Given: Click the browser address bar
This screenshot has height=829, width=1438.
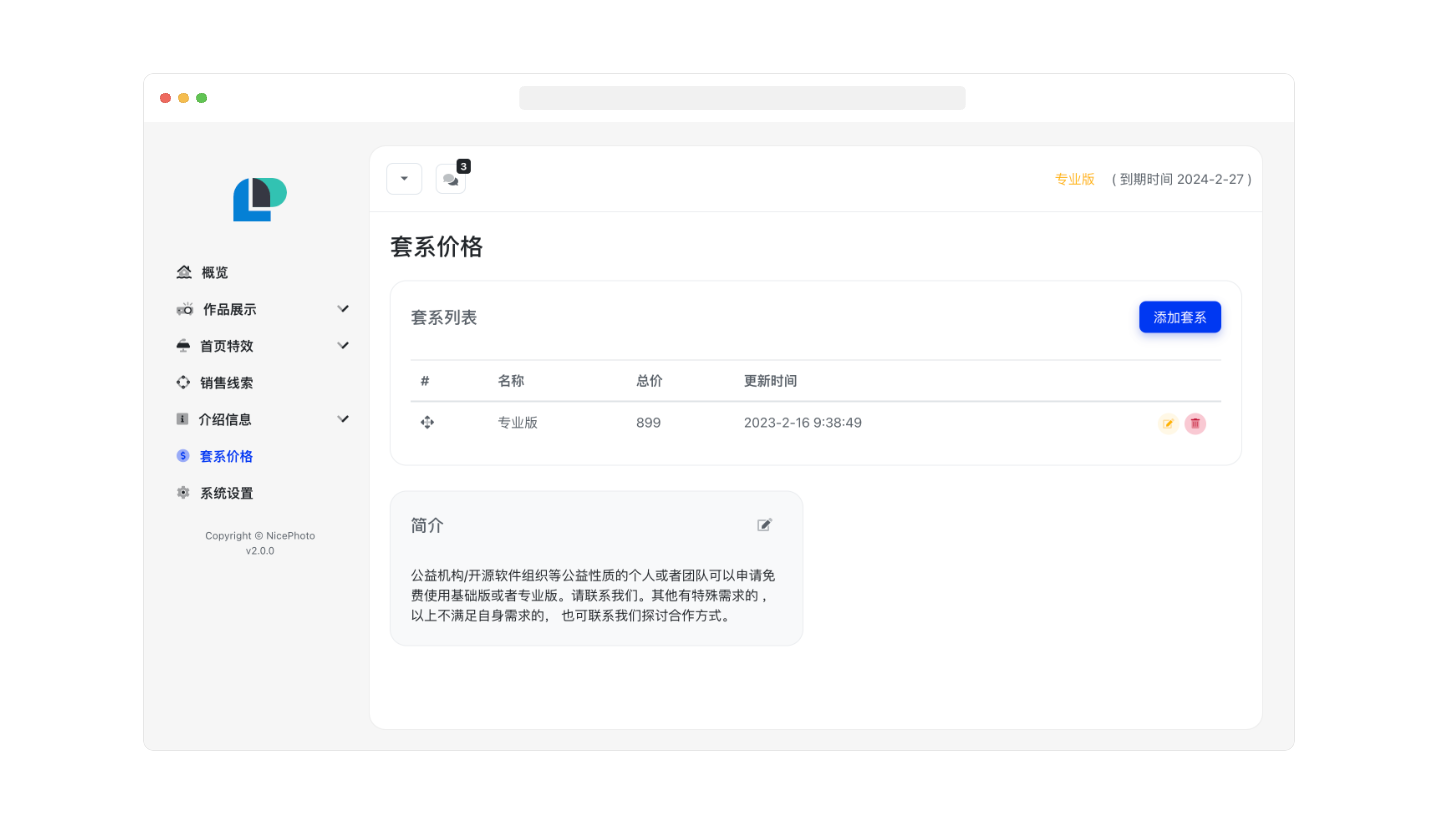Looking at the screenshot, I should (x=742, y=98).
